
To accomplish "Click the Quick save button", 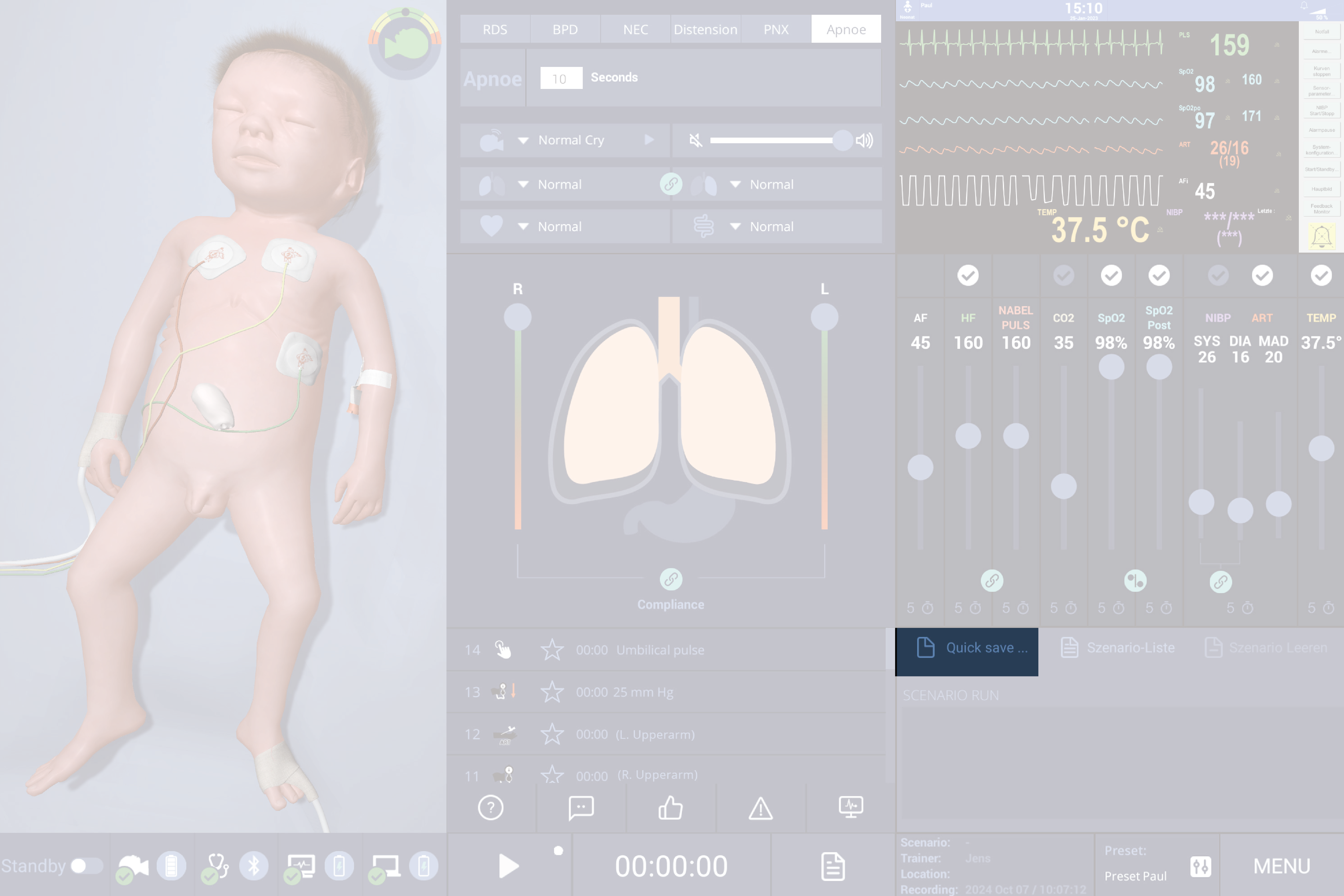I will pyautogui.click(x=967, y=648).
